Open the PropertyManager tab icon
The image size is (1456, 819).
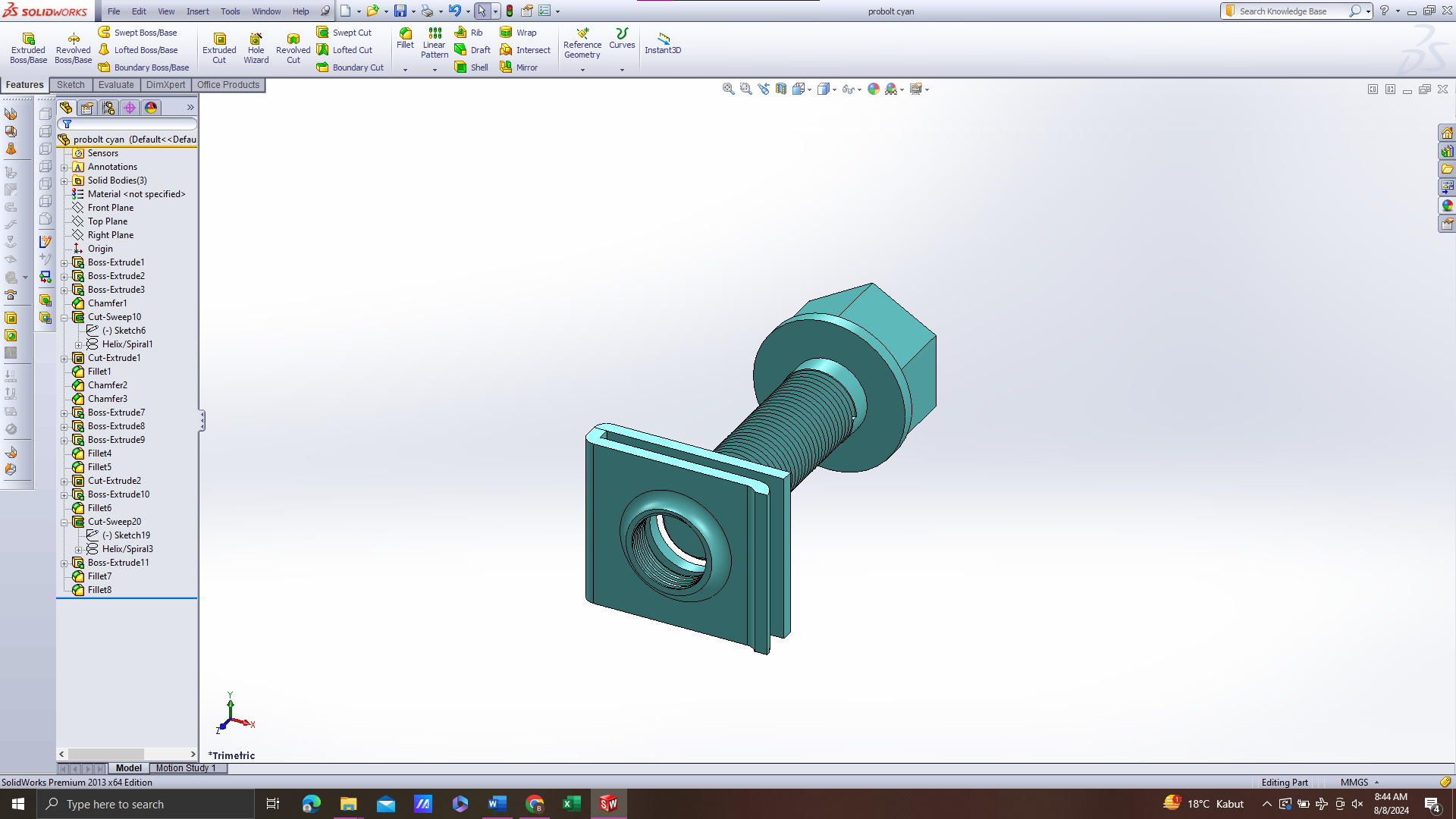(x=87, y=108)
